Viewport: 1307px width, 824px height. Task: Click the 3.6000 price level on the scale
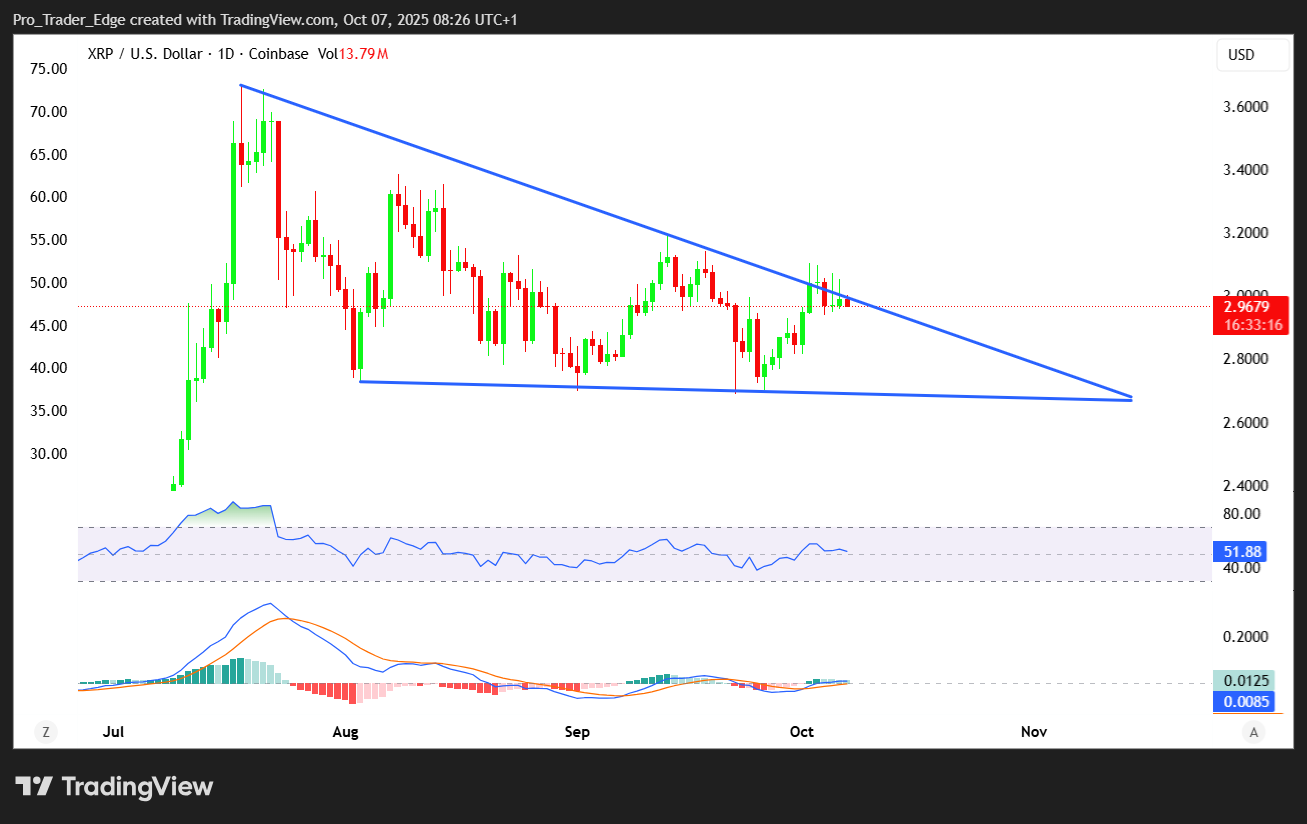[x=1246, y=107]
